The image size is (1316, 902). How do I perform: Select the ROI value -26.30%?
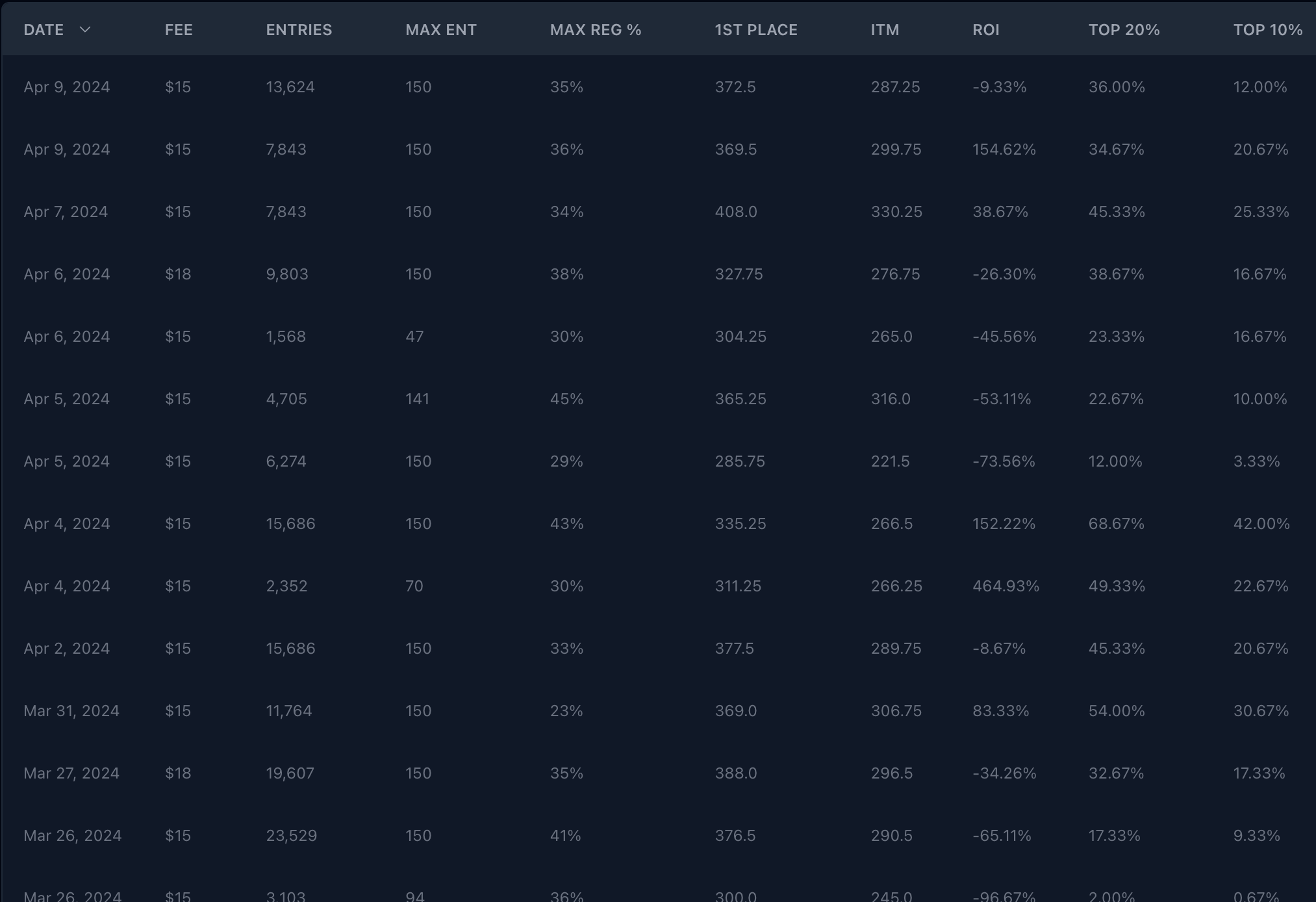click(x=1004, y=274)
